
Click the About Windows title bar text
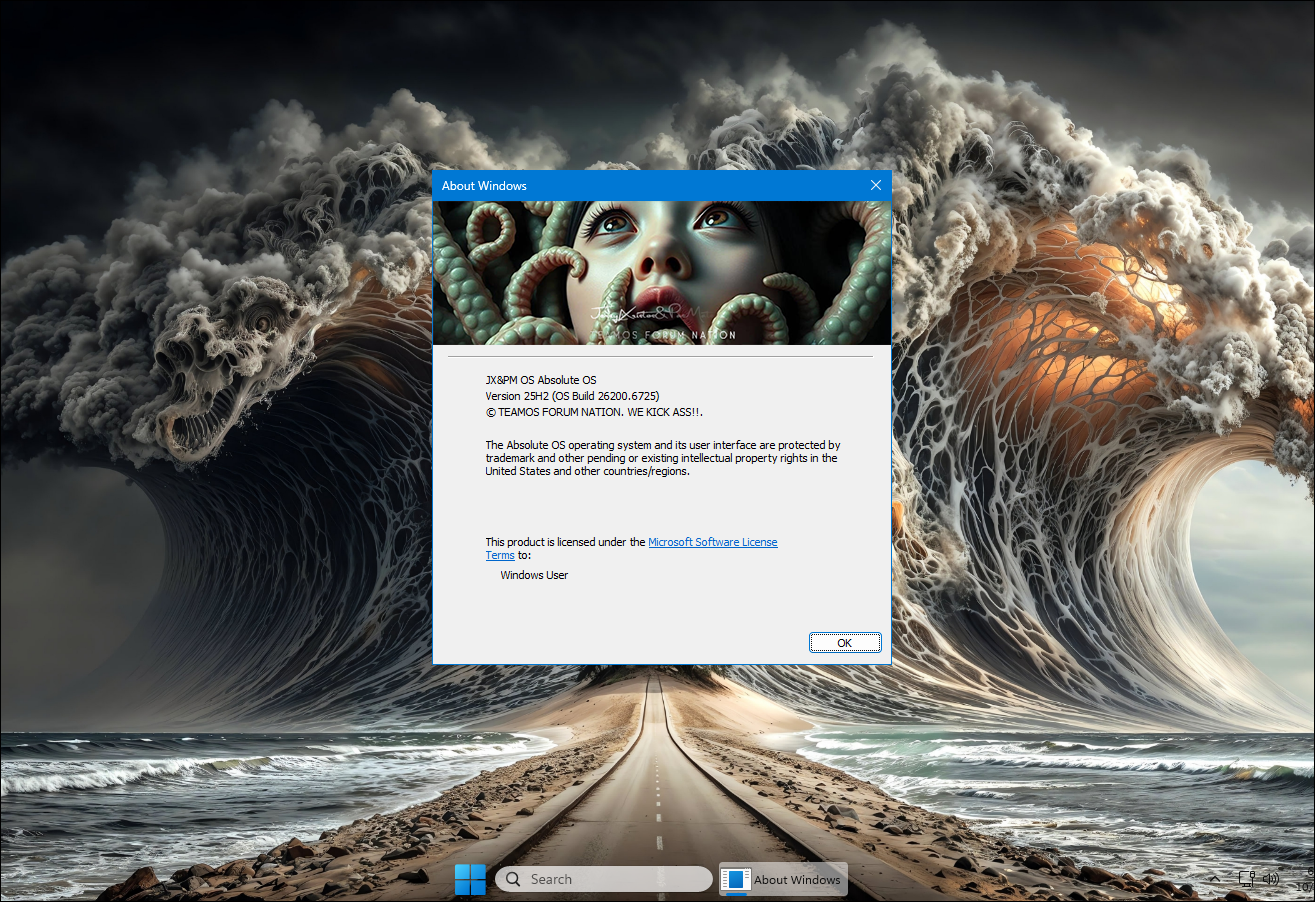[484, 186]
